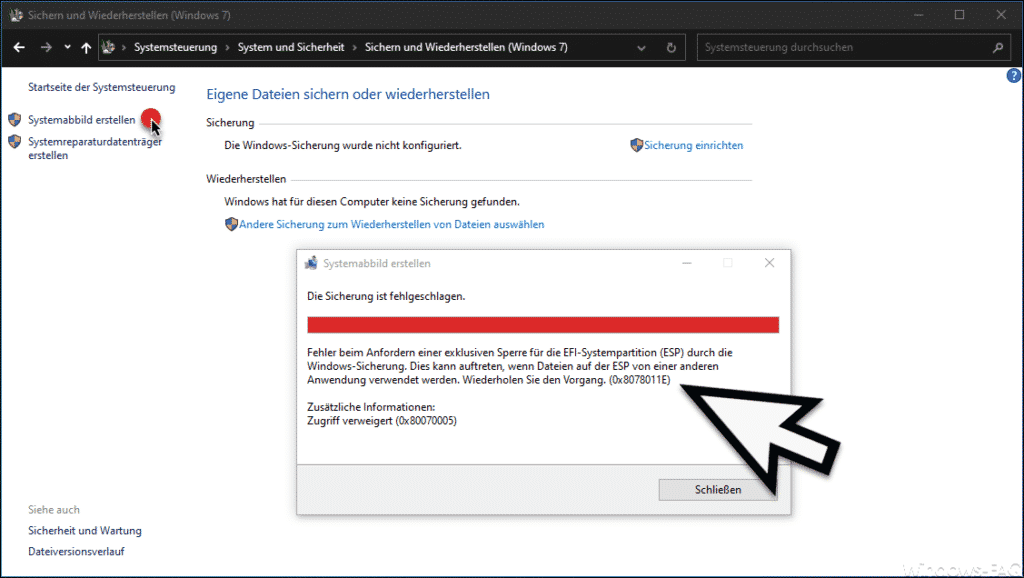The image size is (1024, 578).
Task: Refresh the control panel view
Action: pos(671,48)
